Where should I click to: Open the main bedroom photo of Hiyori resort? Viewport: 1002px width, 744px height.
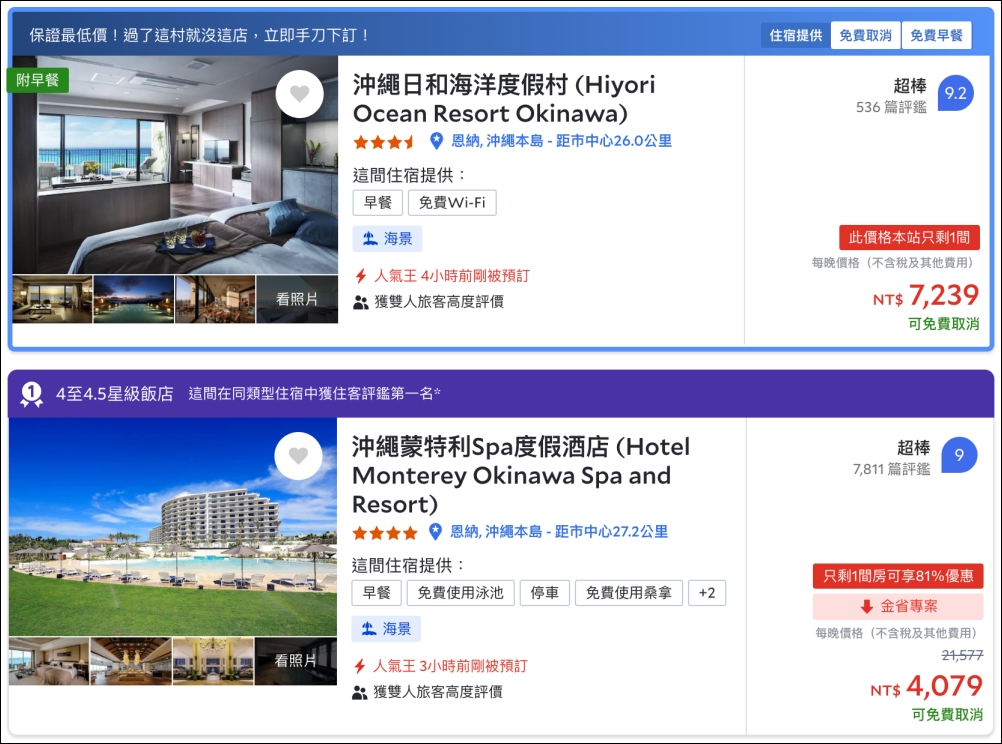[175, 165]
